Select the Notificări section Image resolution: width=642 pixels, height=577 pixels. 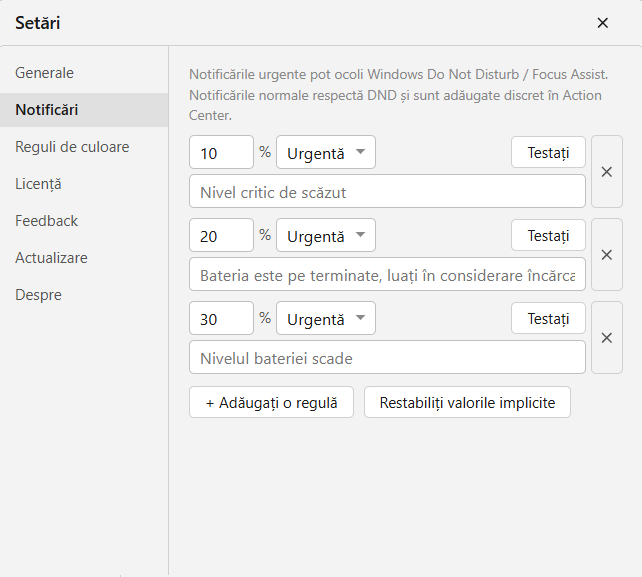click(x=84, y=110)
